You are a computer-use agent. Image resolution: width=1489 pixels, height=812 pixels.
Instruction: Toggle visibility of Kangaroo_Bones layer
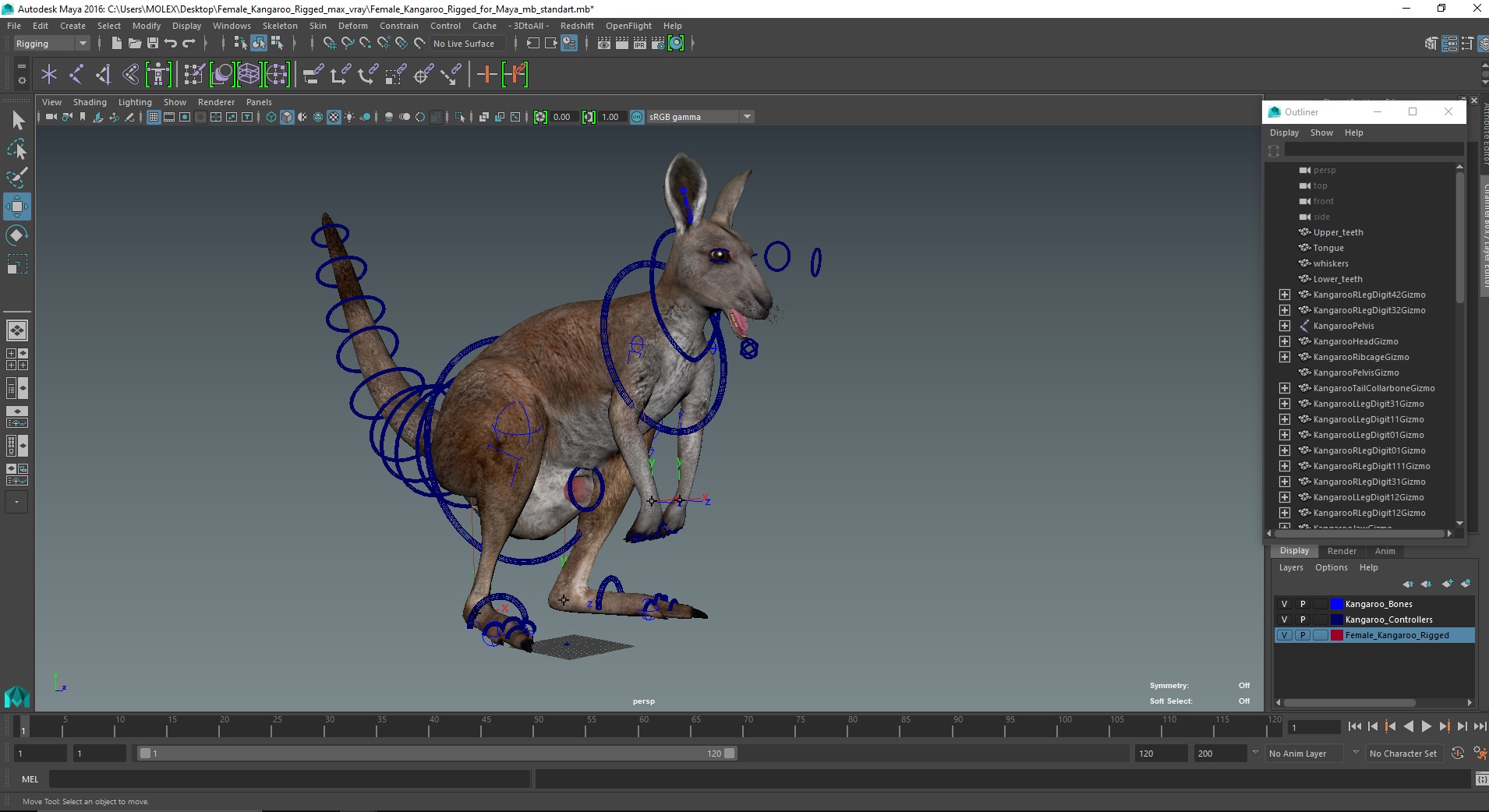tap(1284, 604)
